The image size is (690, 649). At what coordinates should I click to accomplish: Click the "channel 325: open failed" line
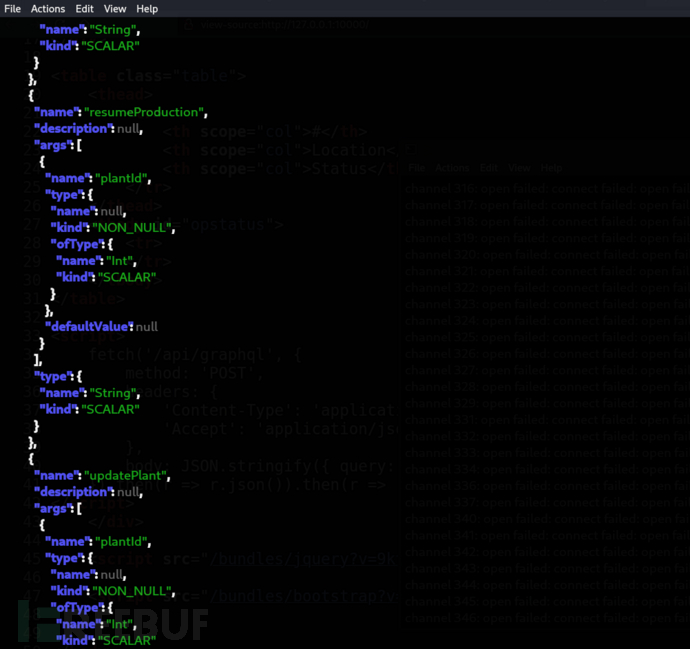(547, 337)
